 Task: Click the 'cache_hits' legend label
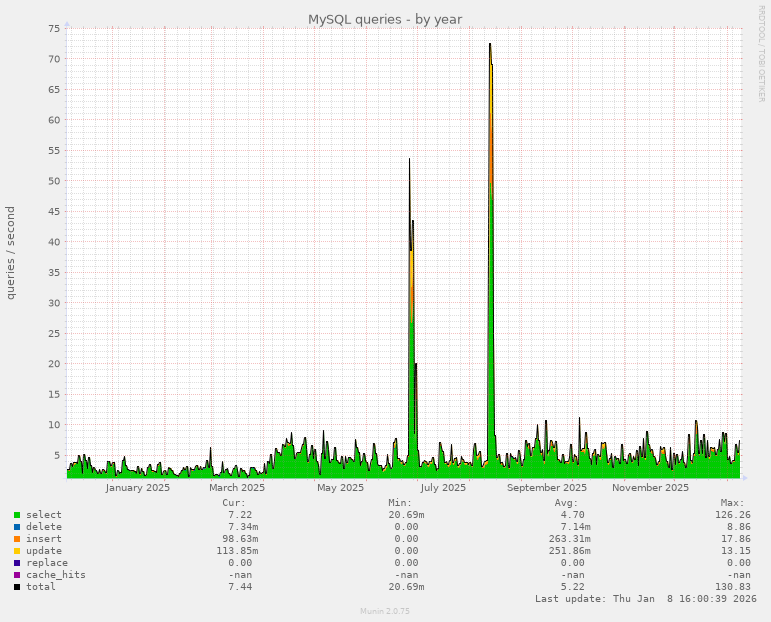56,575
